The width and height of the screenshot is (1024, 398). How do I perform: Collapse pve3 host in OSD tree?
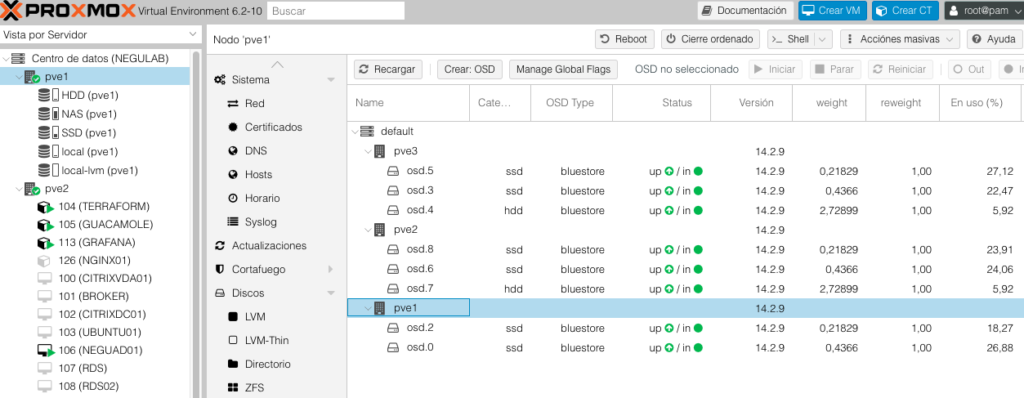(x=367, y=152)
